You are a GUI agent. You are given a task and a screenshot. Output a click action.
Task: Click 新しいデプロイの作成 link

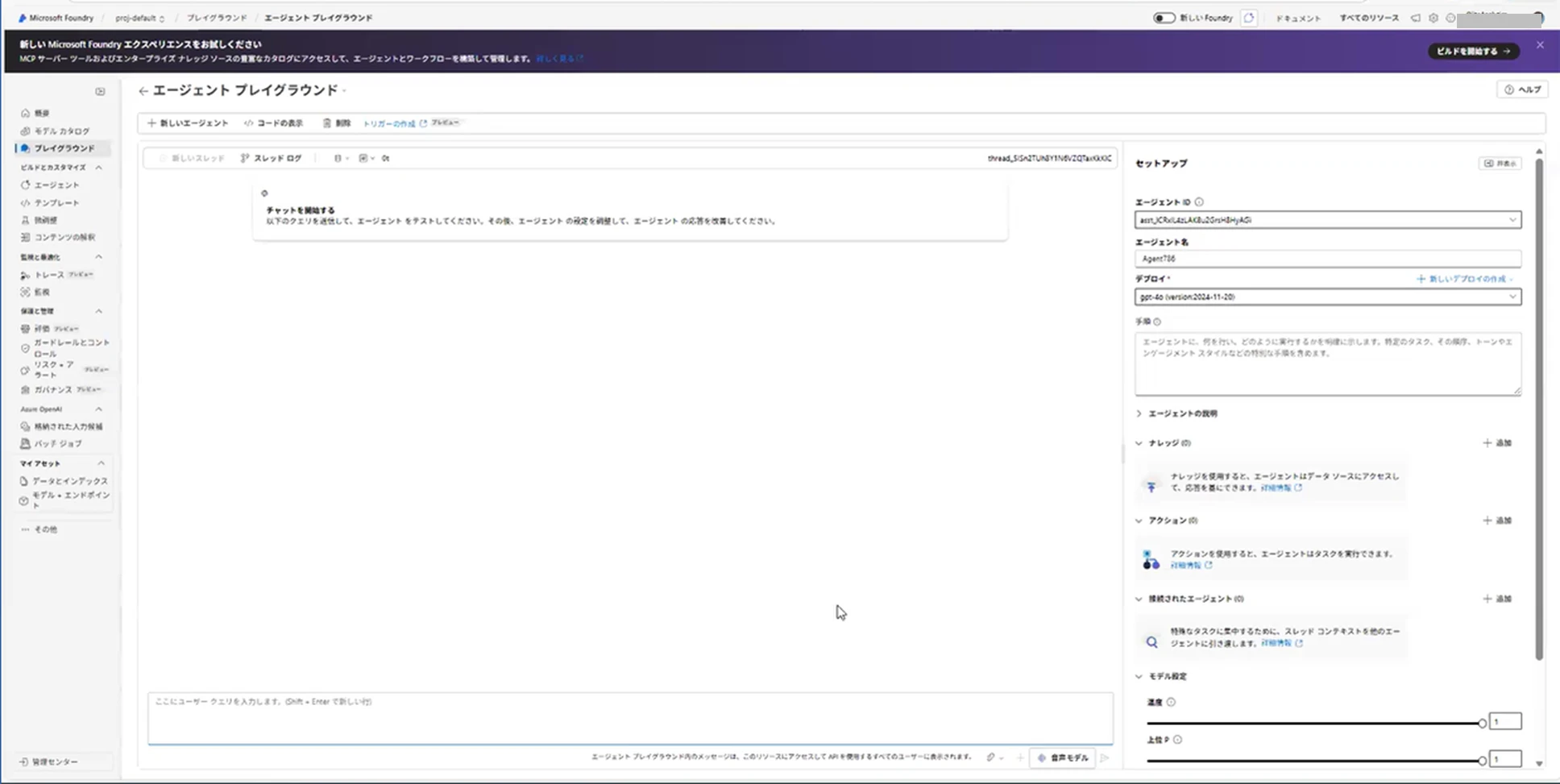[1465, 279]
